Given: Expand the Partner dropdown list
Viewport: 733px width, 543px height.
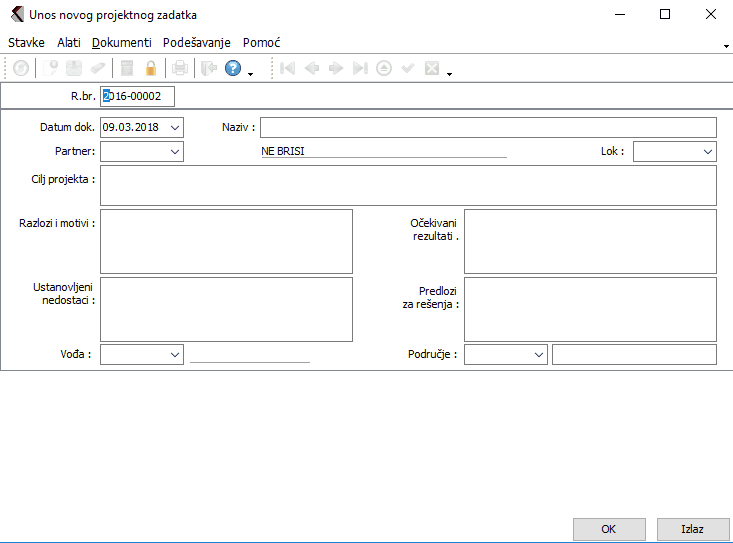Looking at the screenshot, I should pos(175,151).
